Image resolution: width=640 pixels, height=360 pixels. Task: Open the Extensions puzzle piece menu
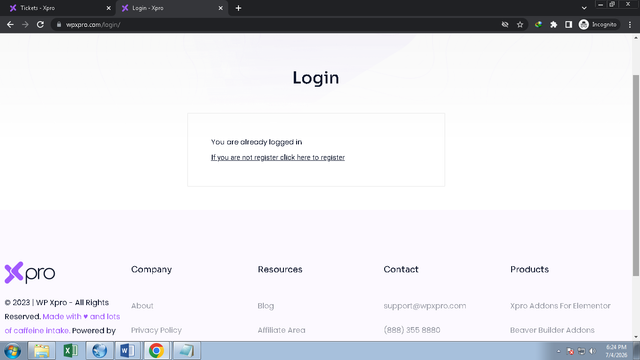click(553, 24)
